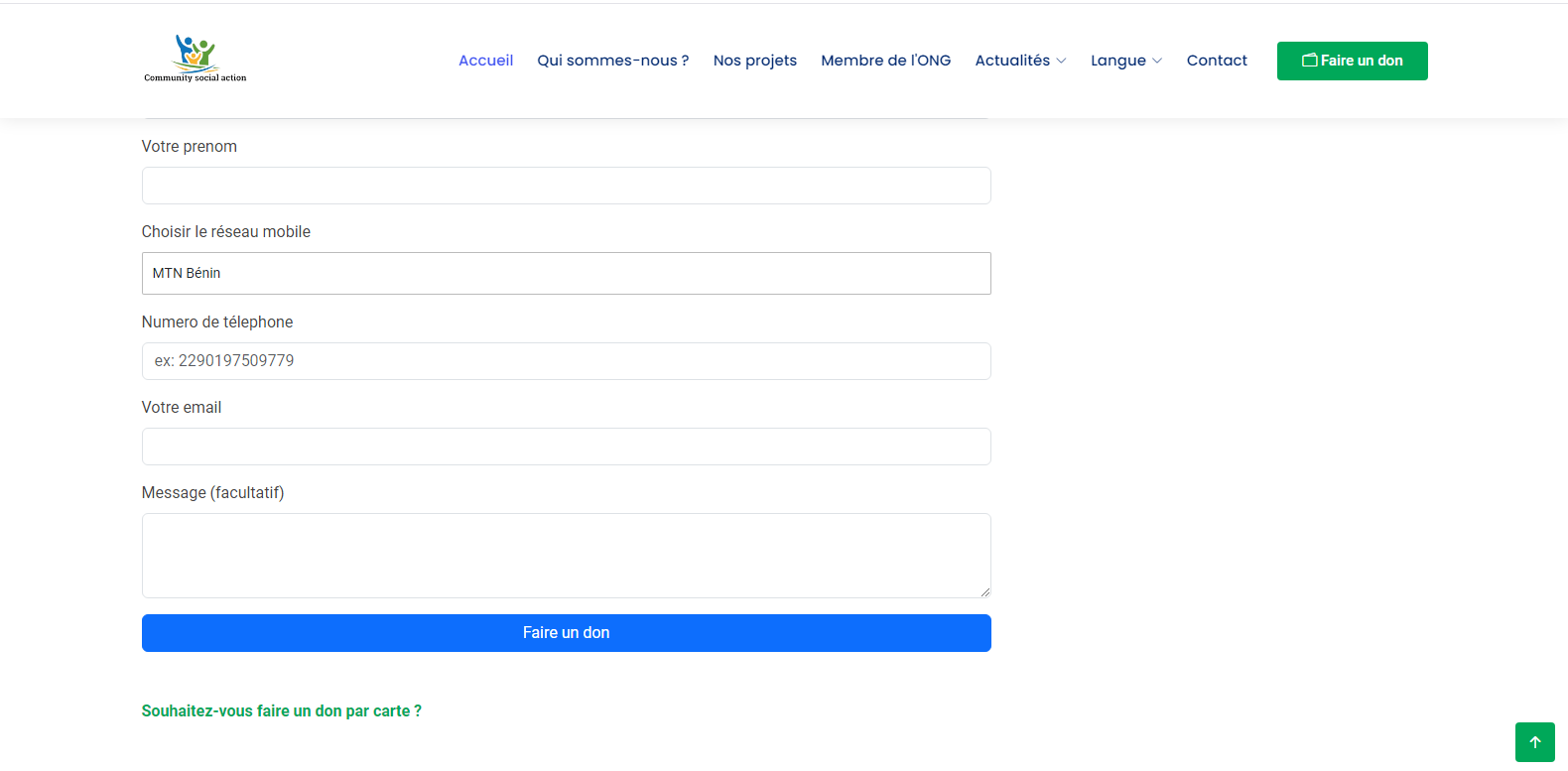Open the Membre de l'ONG page

pos(885,61)
